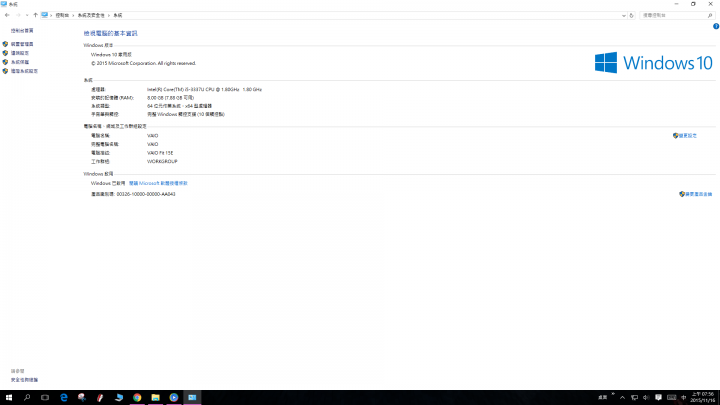Select the System and Security breadcrumb
Viewport: 720px width, 405px height.
click(x=91, y=15)
